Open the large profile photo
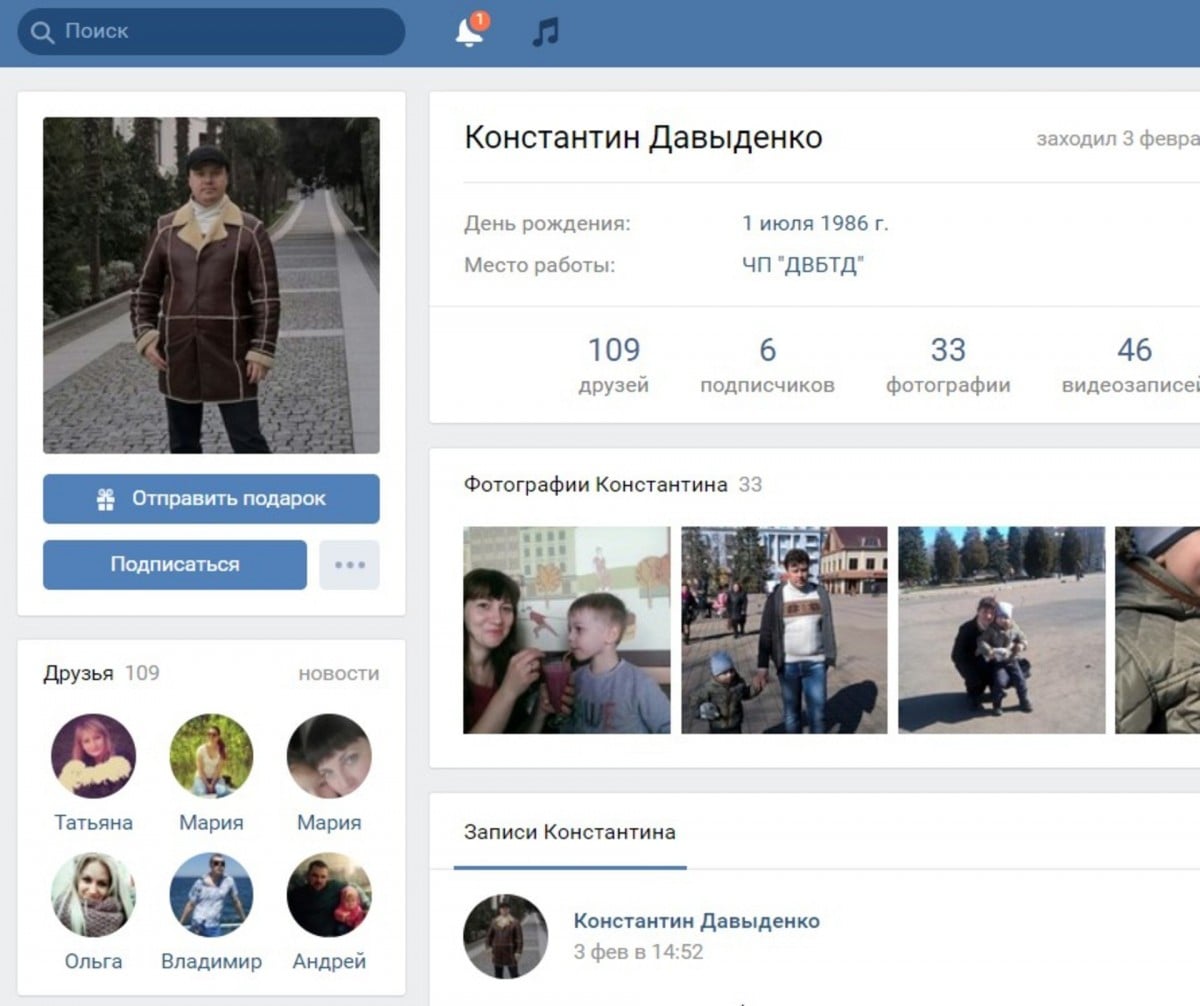This screenshot has width=1200, height=1006. tap(211, 285)
